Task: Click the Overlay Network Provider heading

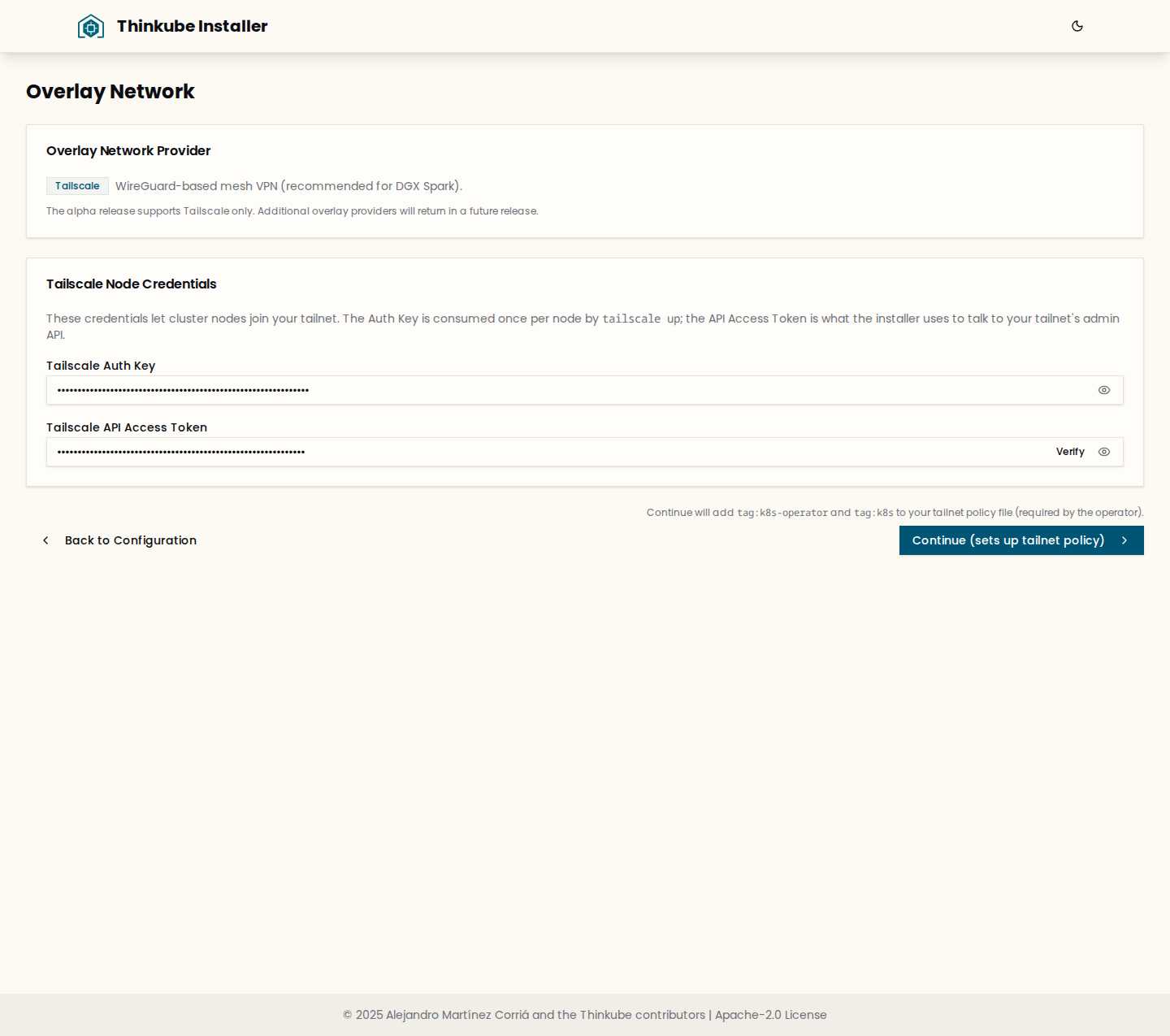Action: [128, 151]
